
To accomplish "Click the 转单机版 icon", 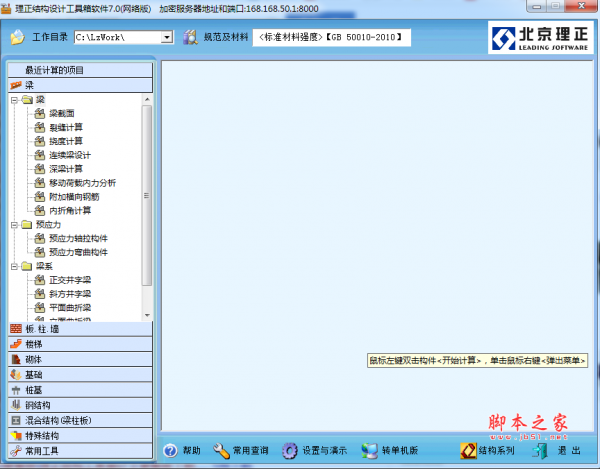I will [x=369, y=451].
